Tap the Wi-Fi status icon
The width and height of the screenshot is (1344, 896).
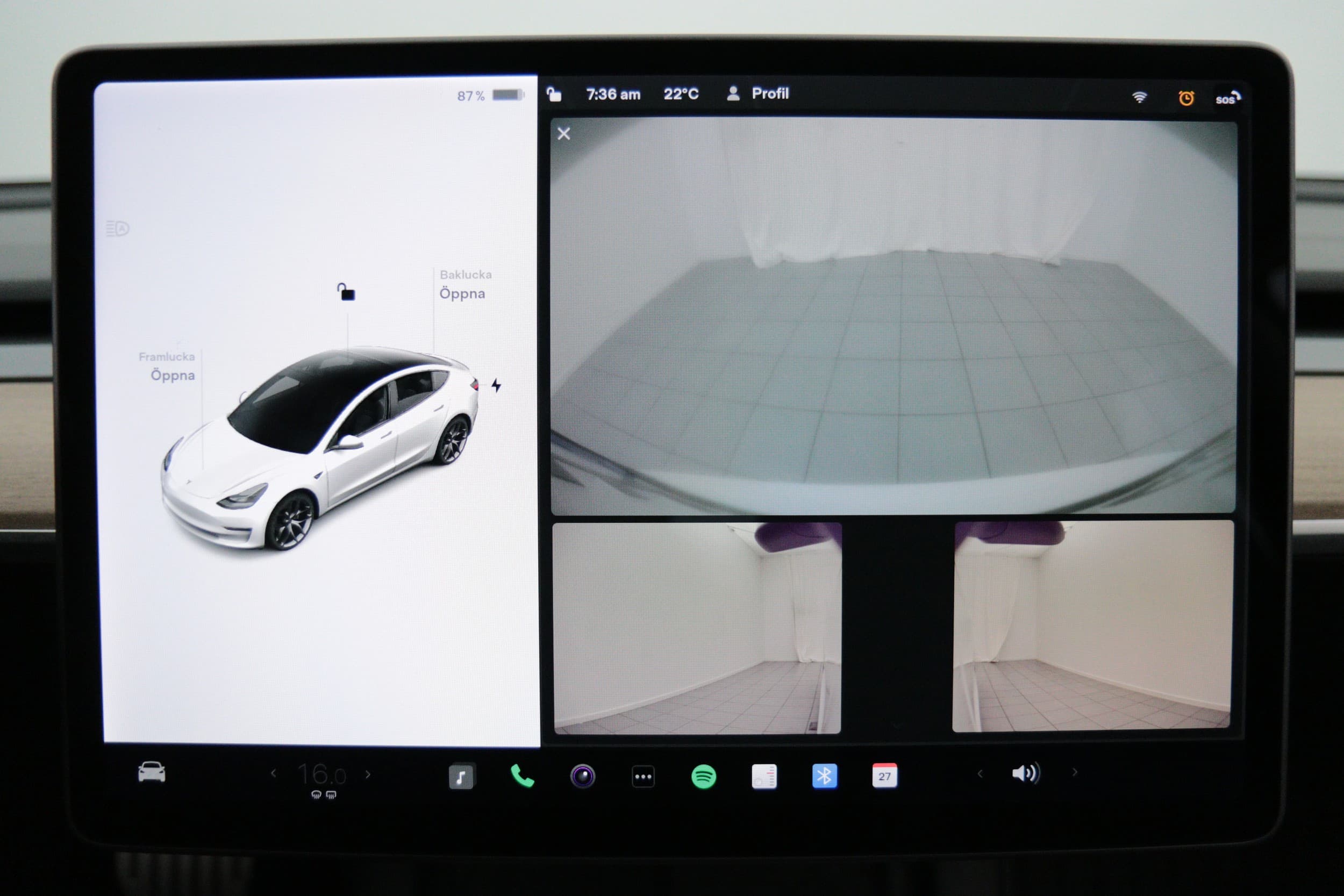click(1139, 97)
